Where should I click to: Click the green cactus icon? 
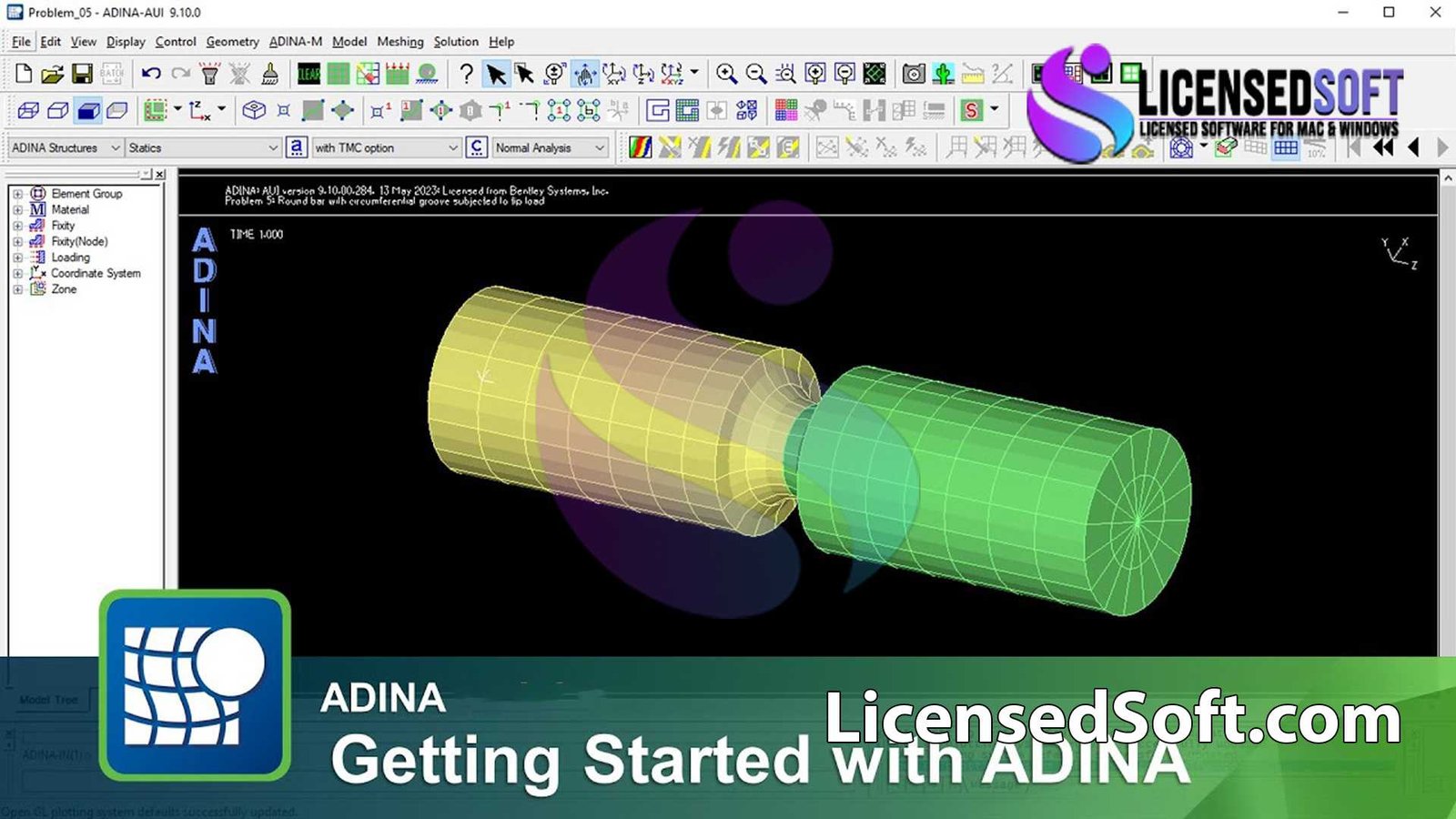[x=944, y=74]
